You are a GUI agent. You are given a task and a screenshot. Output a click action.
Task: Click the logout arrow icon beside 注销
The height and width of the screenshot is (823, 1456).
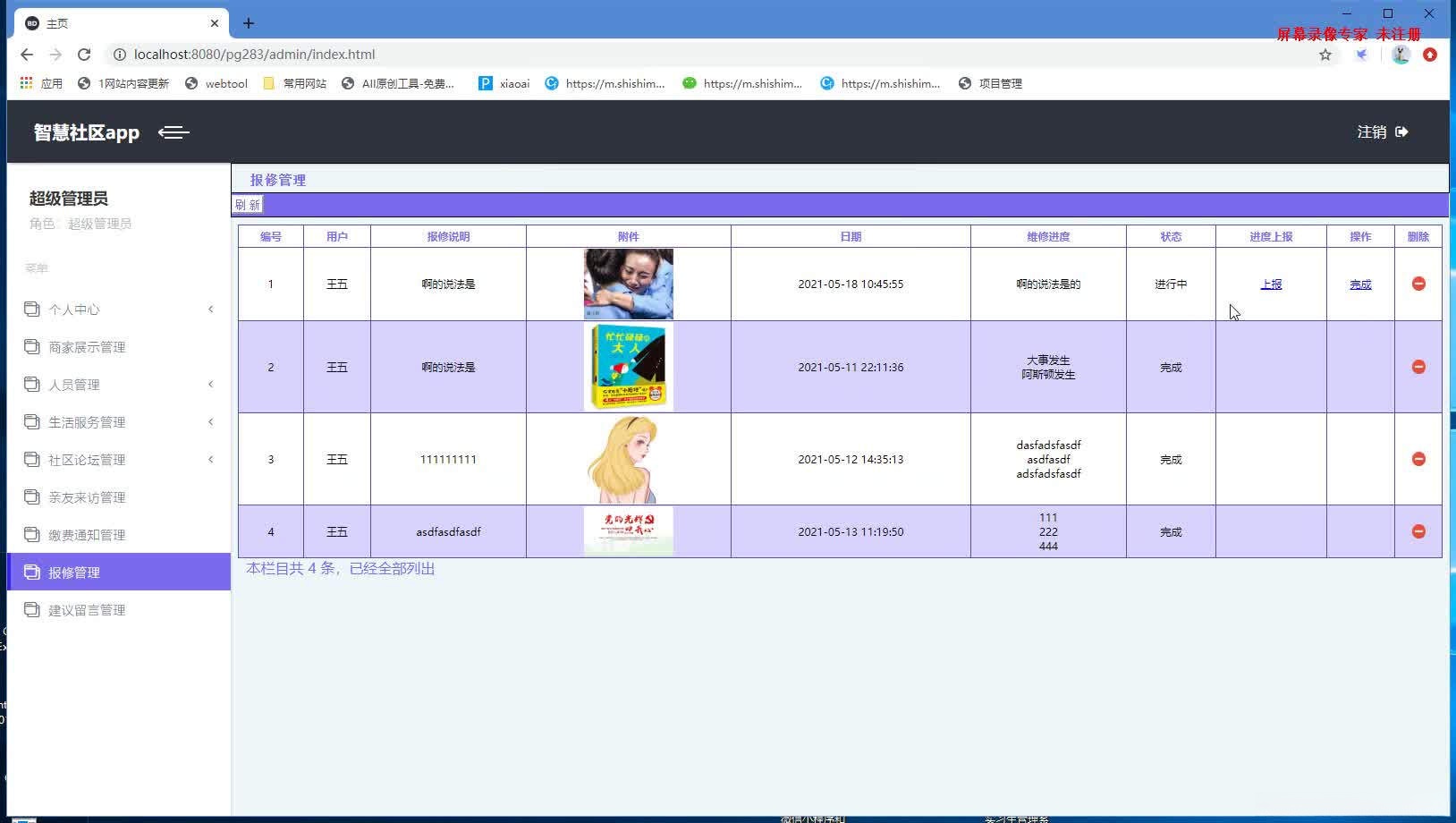pyautogui.click(x=1401, y=132)
